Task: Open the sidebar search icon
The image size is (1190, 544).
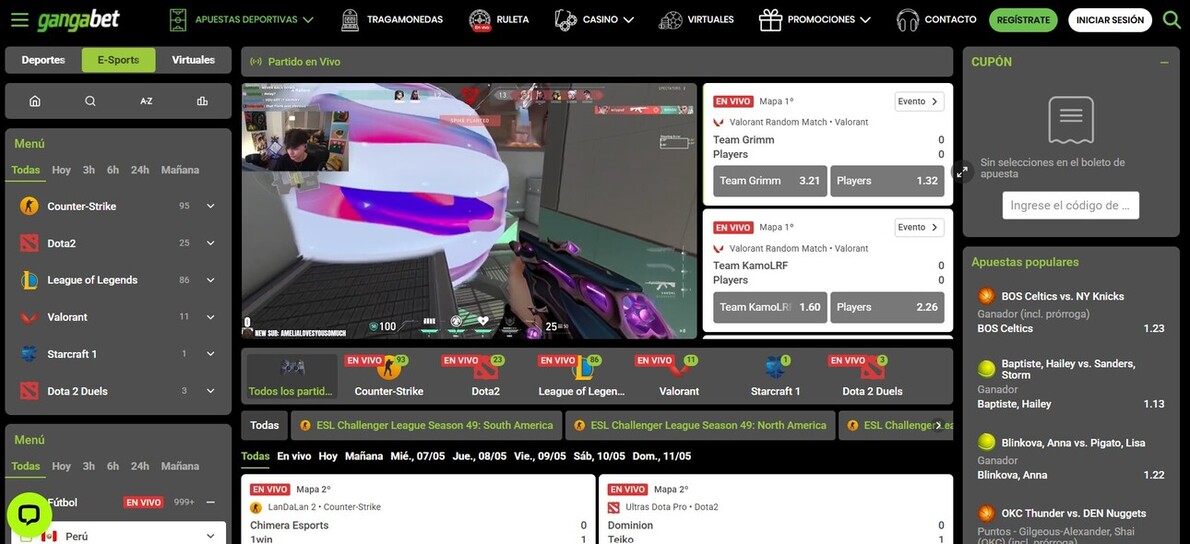Action: click(x=90, y=101)
